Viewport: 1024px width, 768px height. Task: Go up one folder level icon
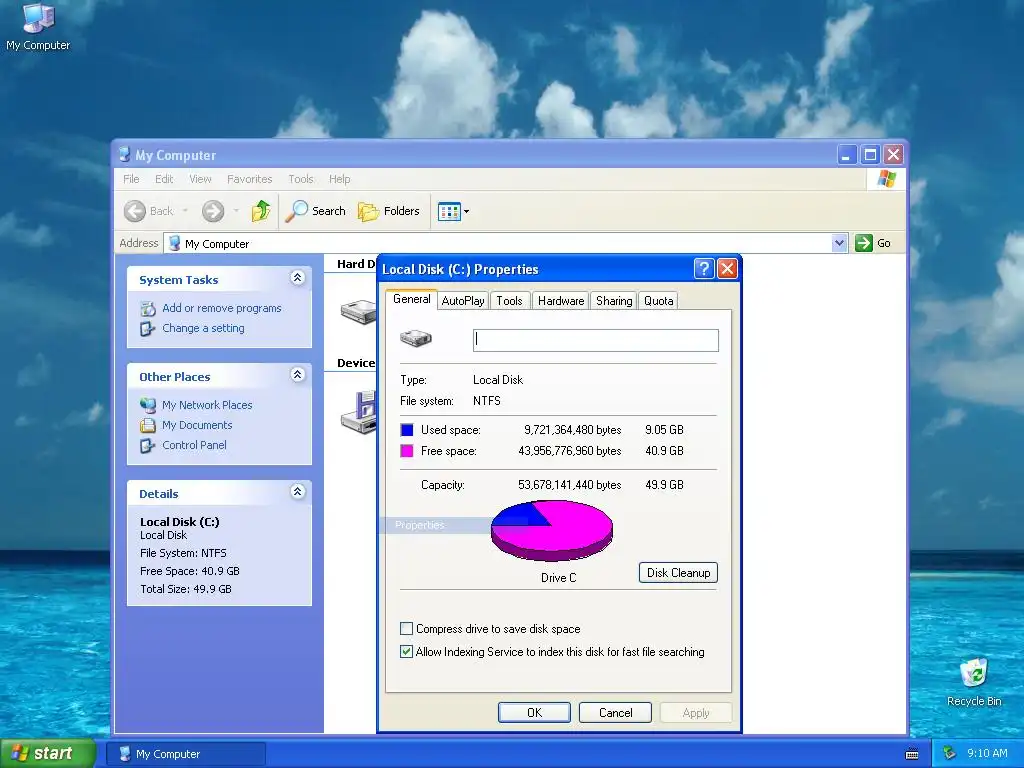[261, 211]
